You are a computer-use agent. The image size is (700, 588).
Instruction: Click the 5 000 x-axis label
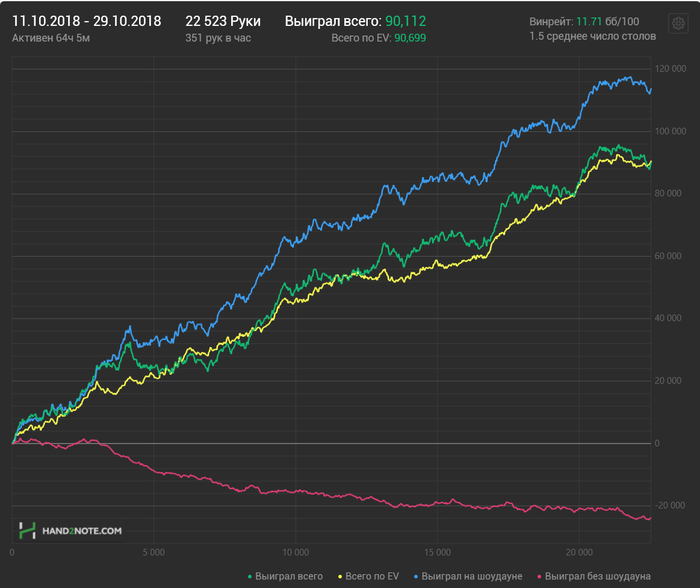154,552
